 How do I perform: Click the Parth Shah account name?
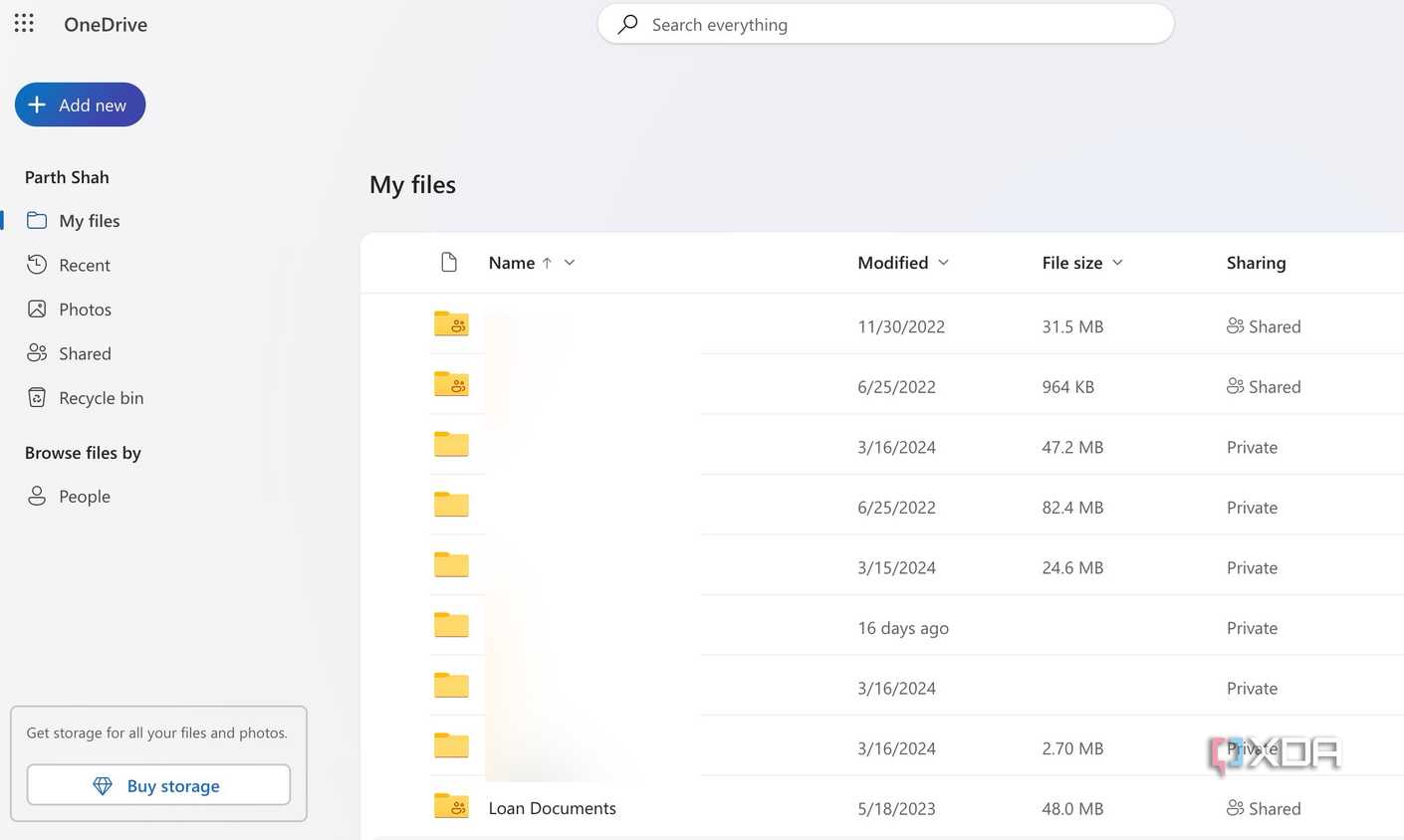67,177
